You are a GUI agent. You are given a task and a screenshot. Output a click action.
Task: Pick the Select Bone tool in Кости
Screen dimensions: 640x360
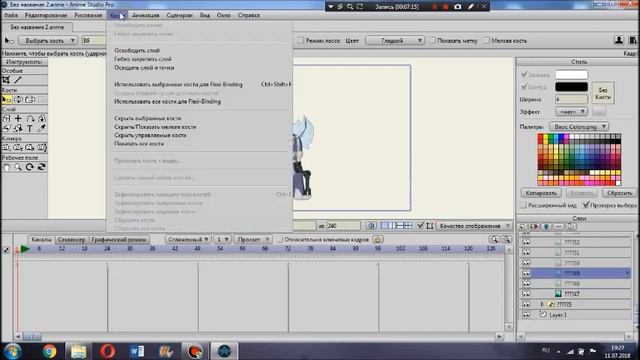[x=6, y=99]
